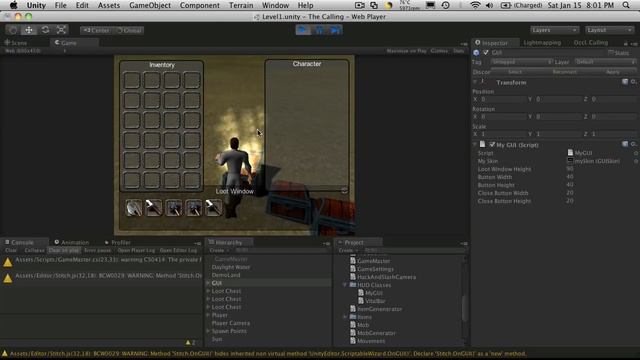Viewport: 640px width, 360px height.
Task: Select the VitalBar script in Project
Action: coord(375,301)
